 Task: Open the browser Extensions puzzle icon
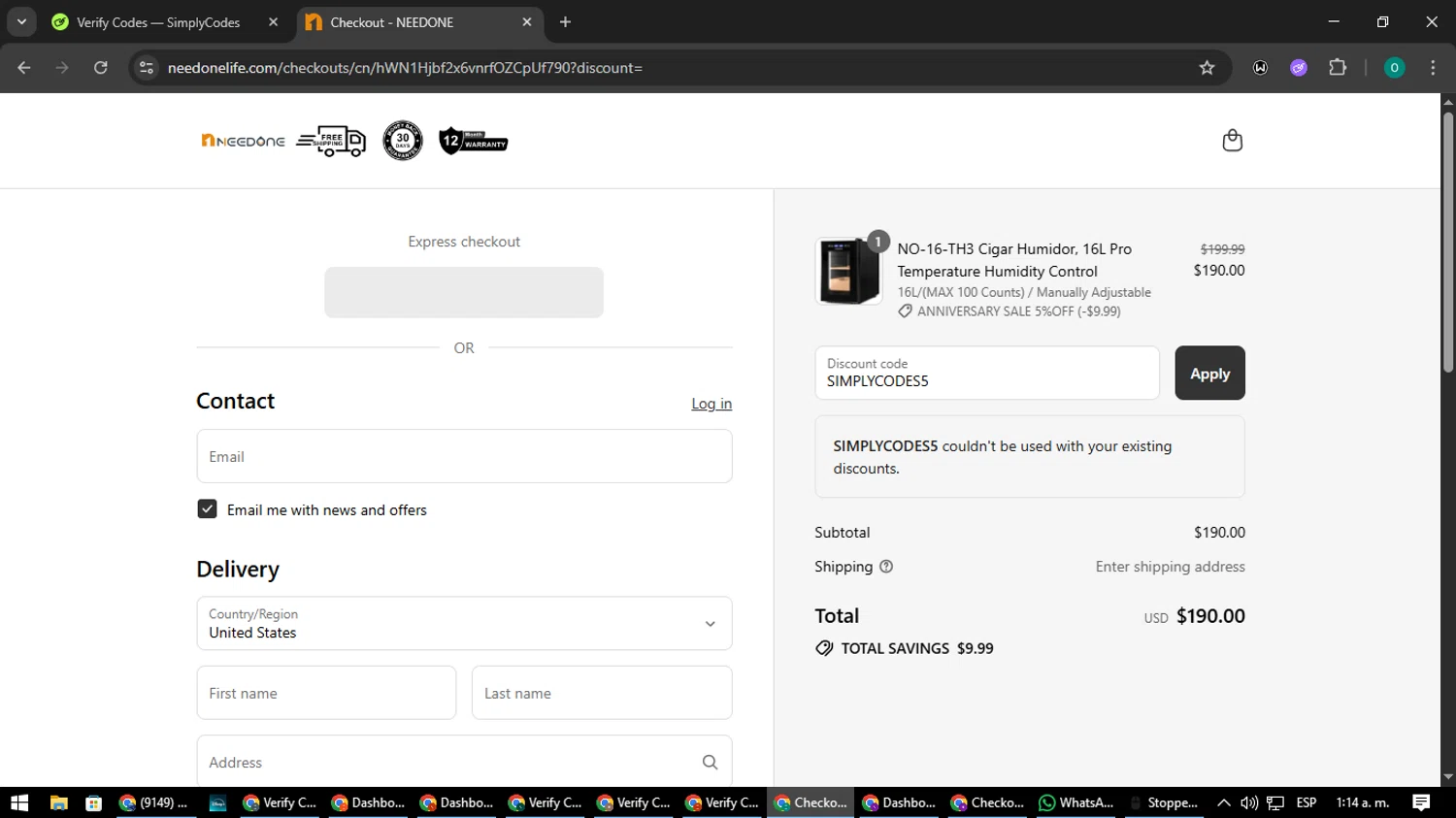pyautogui.click(x=1338, y=68)
